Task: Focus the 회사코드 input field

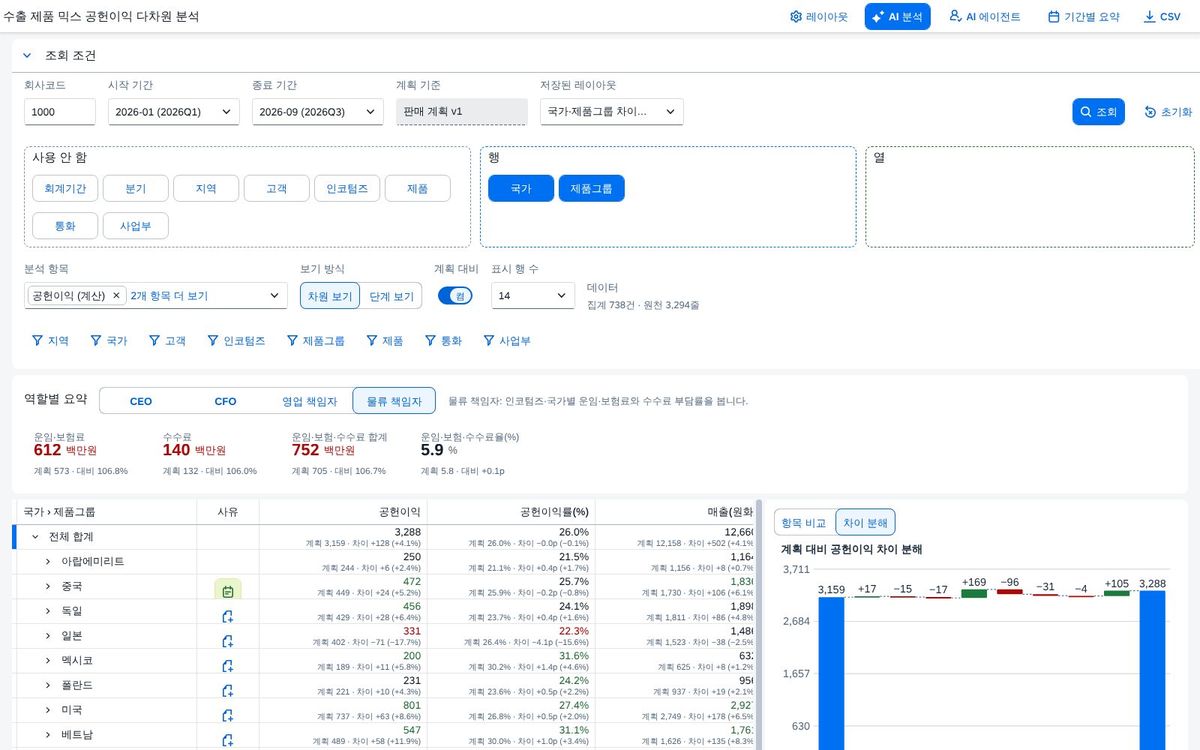Action: click(60, 112)
